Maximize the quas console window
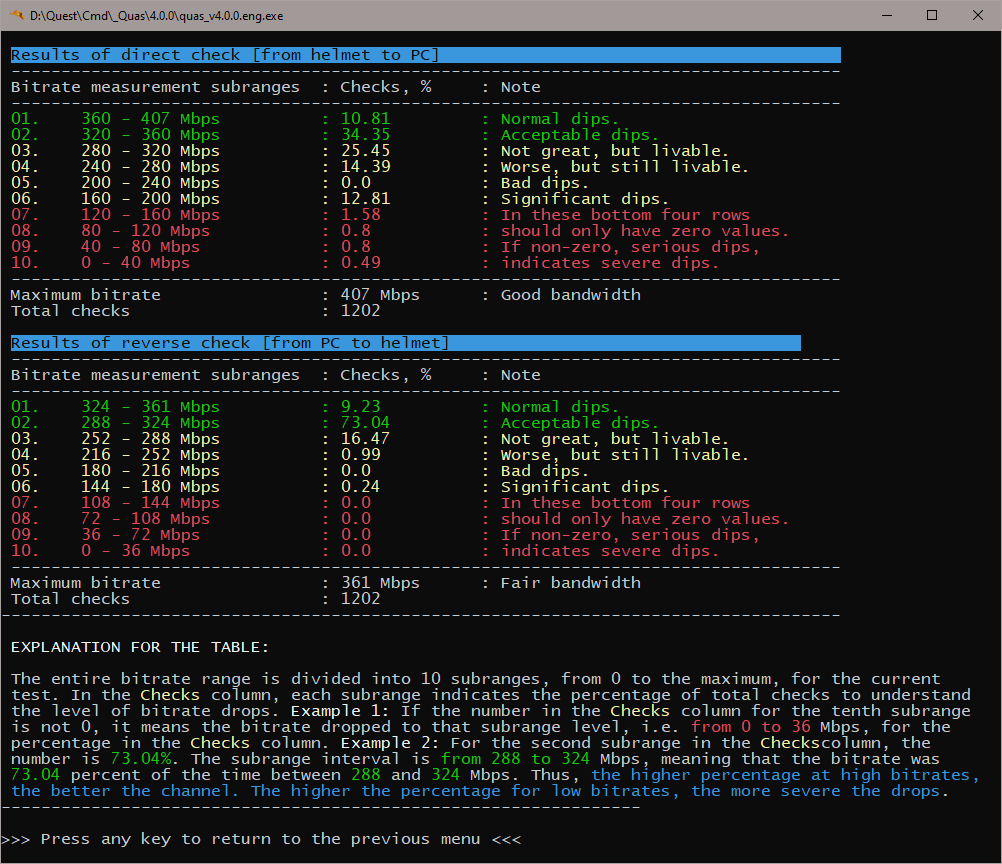 [932, 15]
